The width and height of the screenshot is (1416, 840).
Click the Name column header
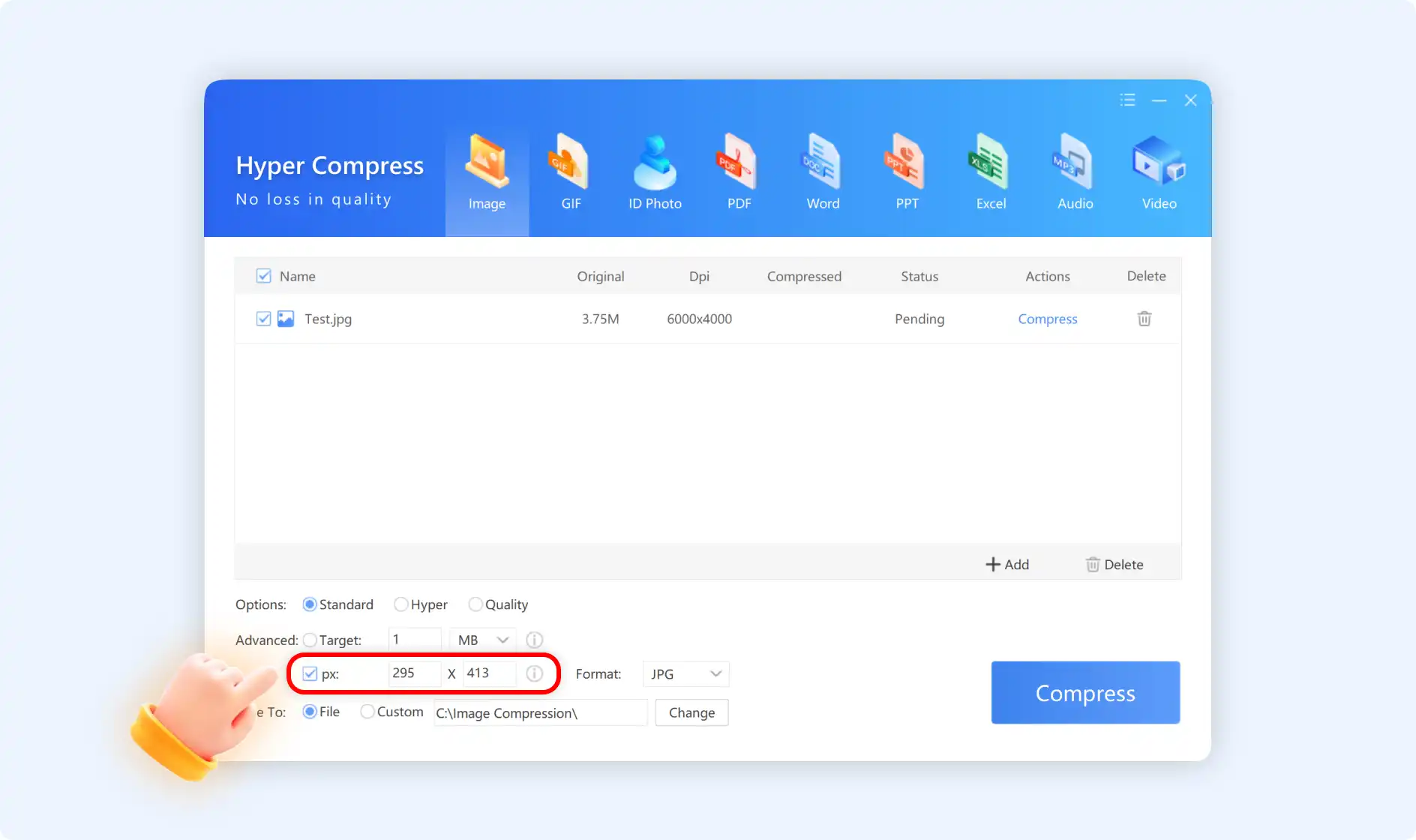[297, 276]
